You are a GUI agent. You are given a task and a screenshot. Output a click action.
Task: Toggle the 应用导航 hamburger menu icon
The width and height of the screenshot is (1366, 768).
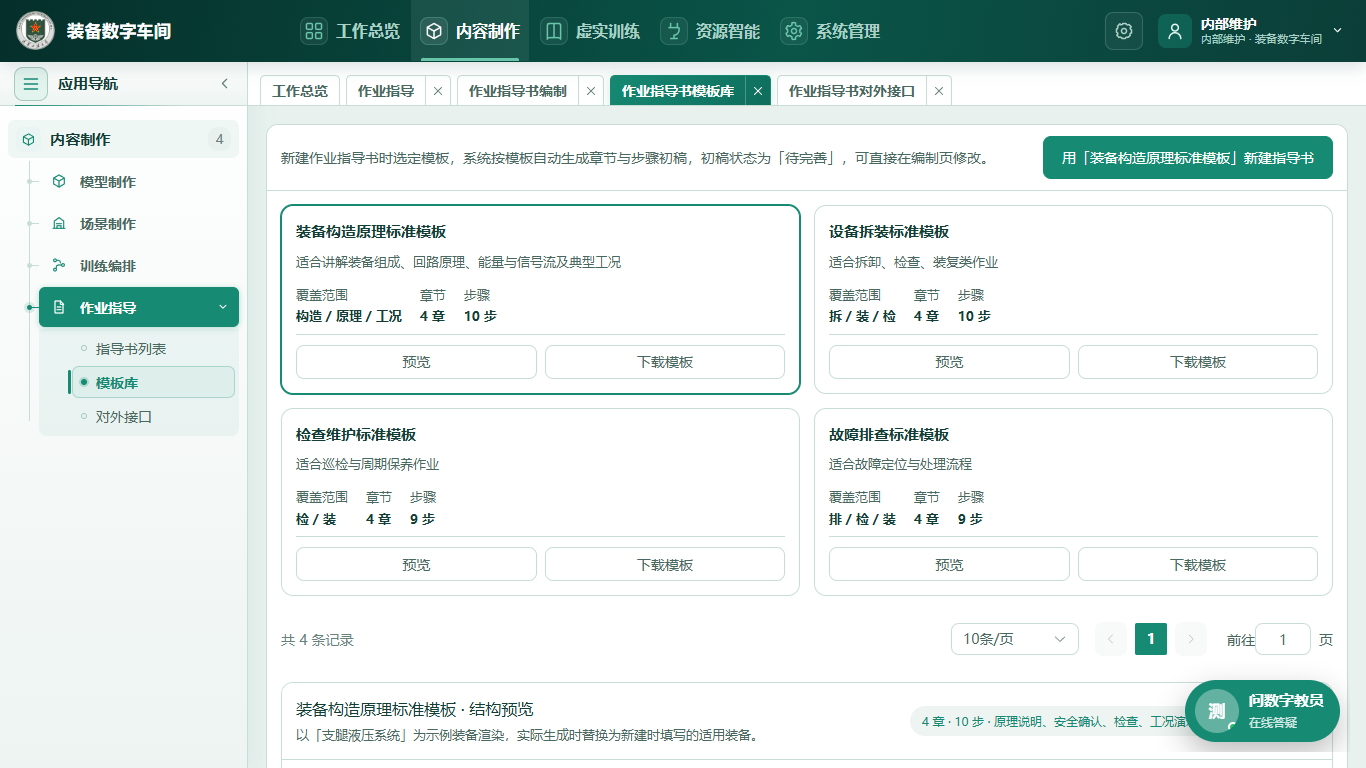31,84
